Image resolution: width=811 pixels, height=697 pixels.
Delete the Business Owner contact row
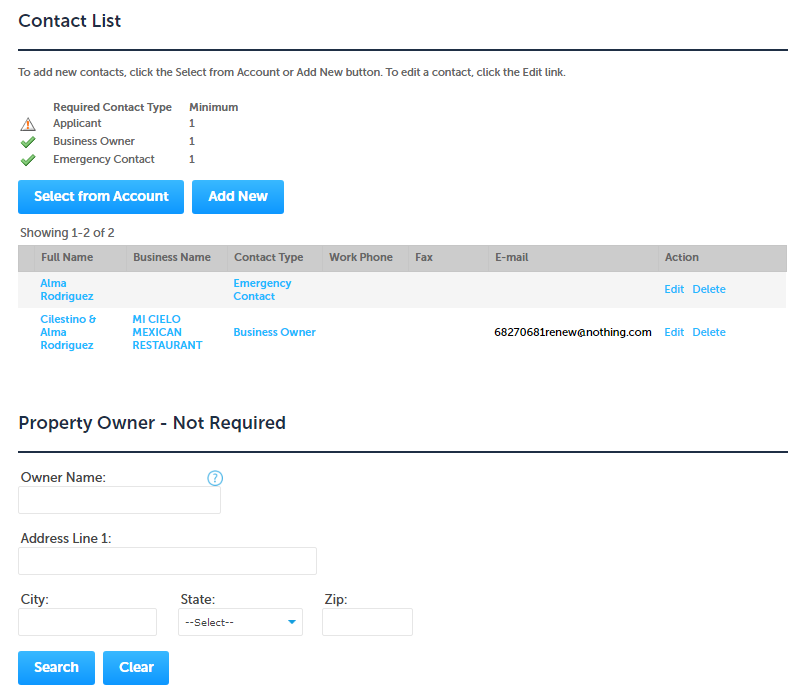(709, 332)
